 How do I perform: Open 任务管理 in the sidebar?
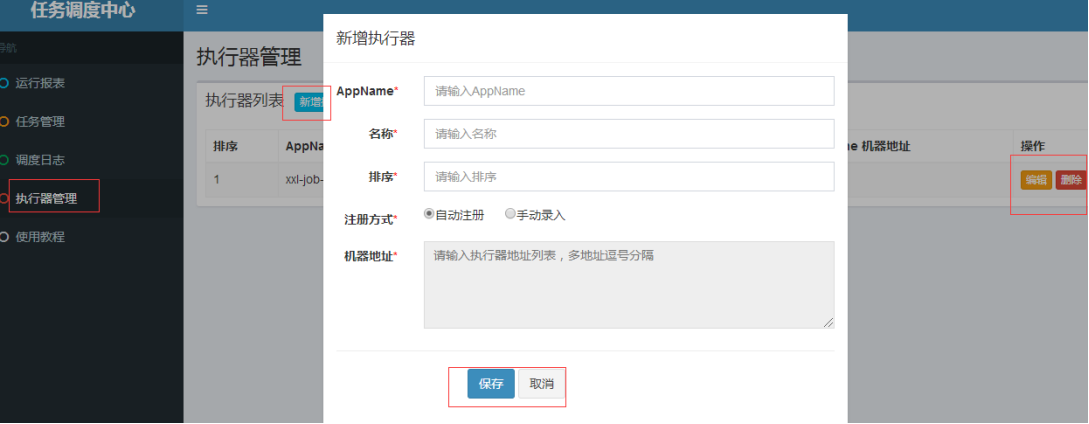click(40, 122)
